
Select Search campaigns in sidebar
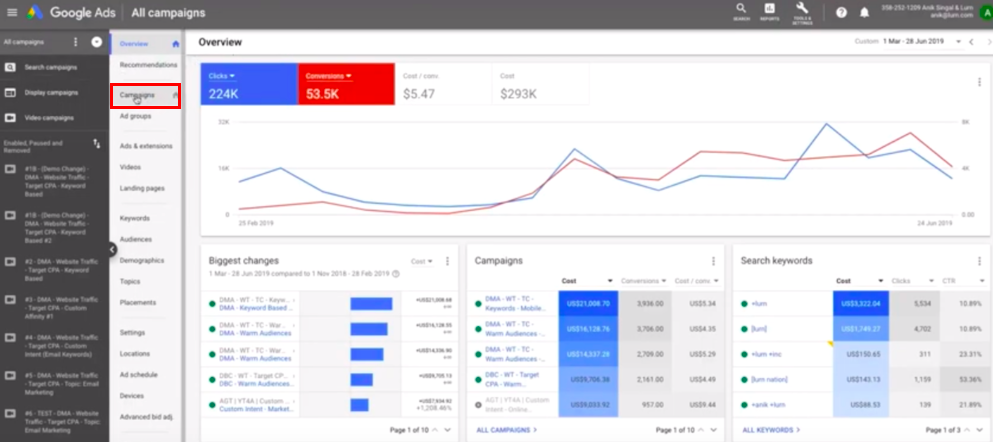point(51,67)
